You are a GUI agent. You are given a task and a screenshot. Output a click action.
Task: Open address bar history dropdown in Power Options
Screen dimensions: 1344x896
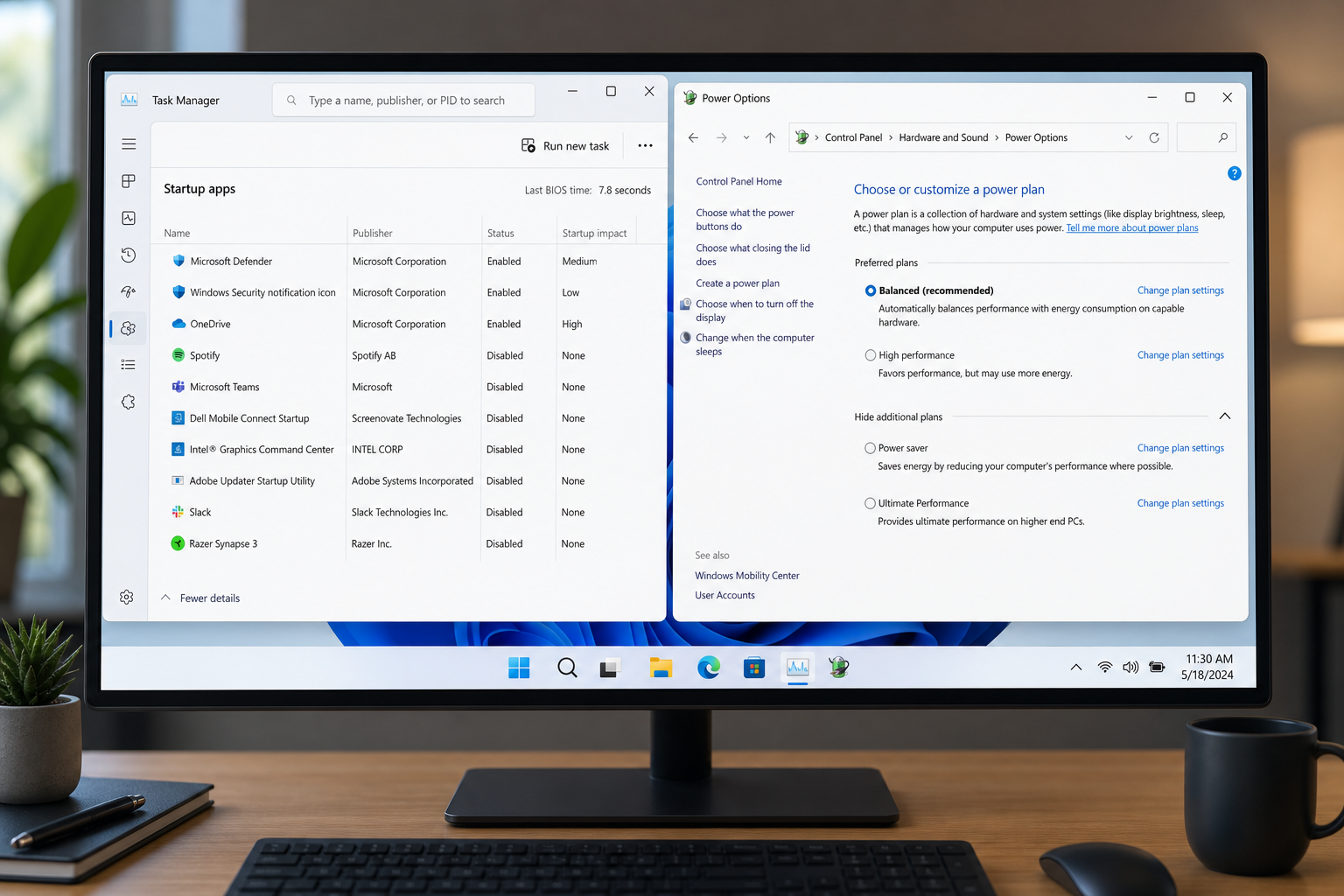[1129, 137]
